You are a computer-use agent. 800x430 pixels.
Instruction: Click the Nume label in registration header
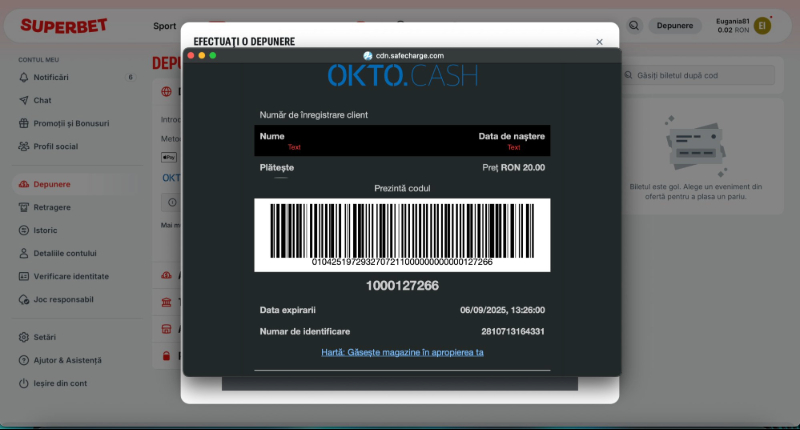(x=272, y=136)
